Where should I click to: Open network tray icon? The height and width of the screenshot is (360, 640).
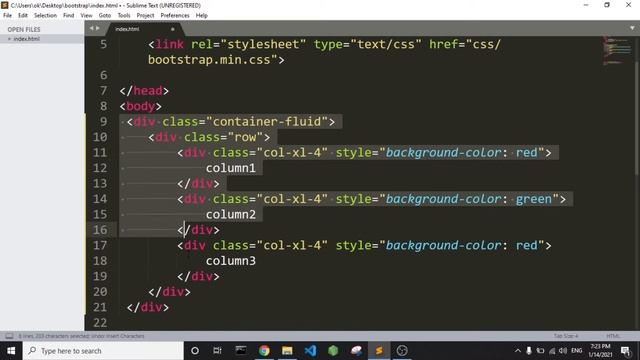point(552,351)
